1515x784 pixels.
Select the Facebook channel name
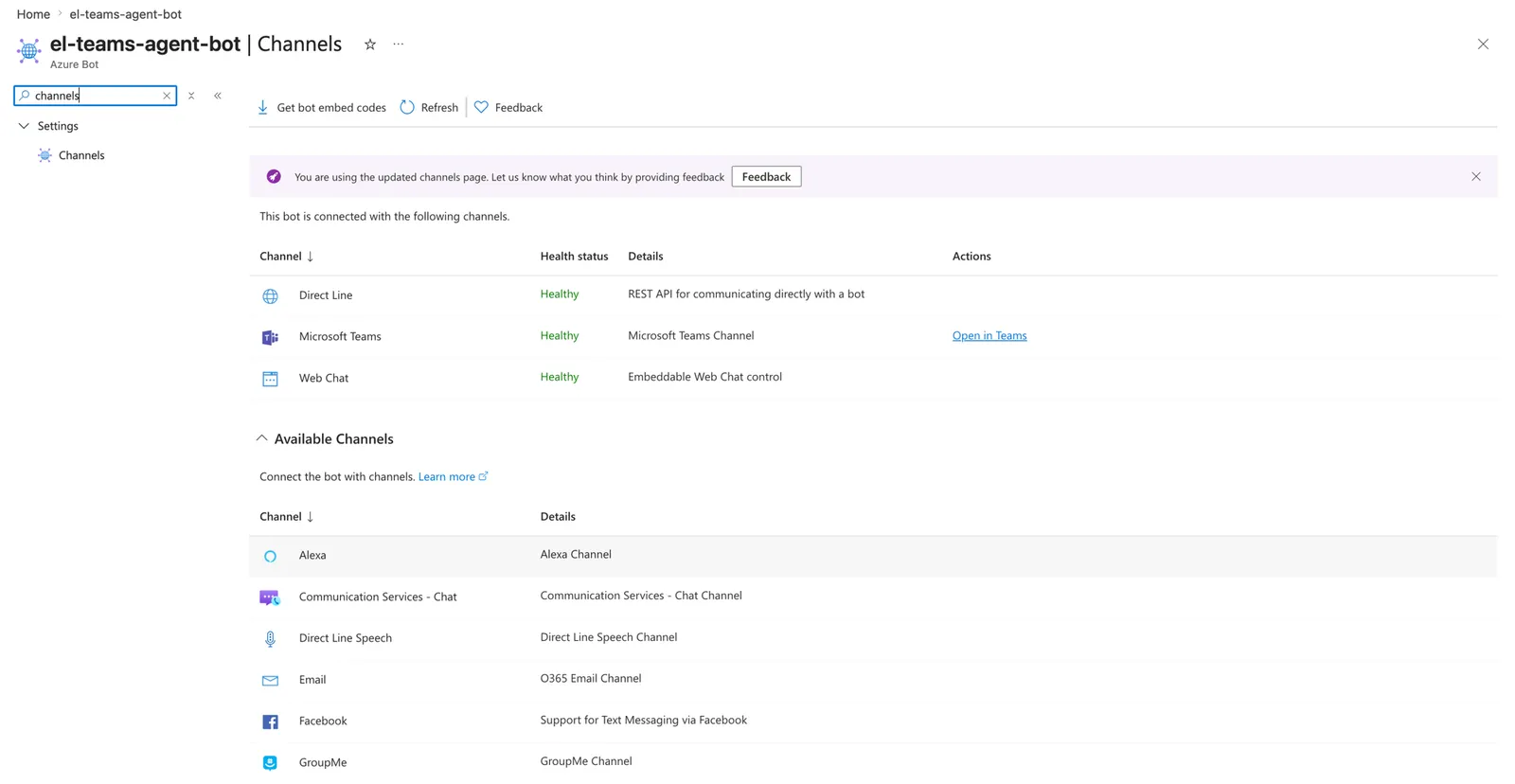click(323, 722)
